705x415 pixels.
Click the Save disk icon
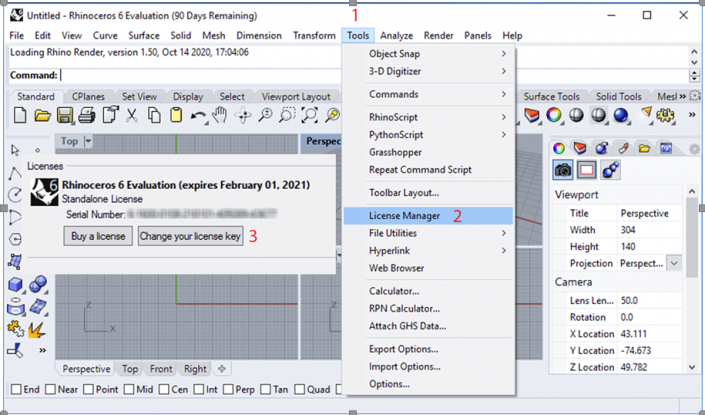65,116
